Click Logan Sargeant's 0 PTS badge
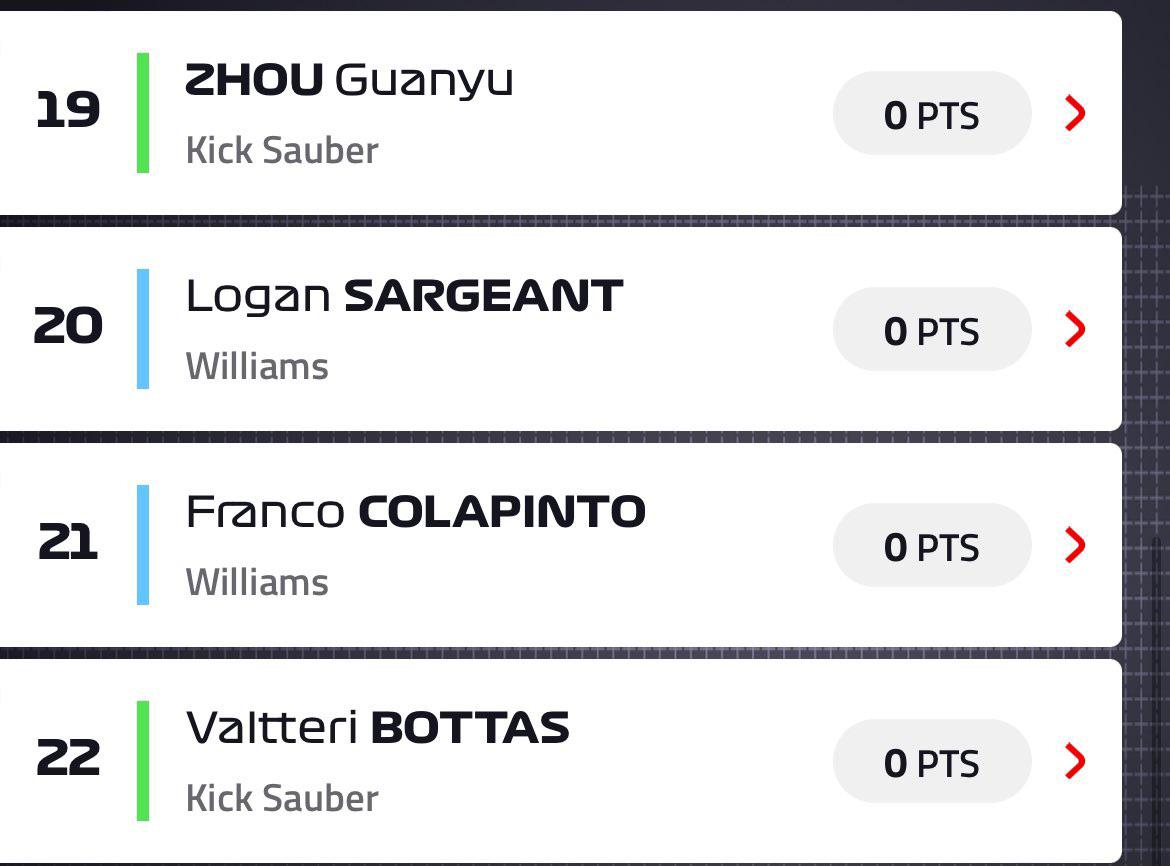The width and height of the screenshot is (1170, 866). point(932,329)
